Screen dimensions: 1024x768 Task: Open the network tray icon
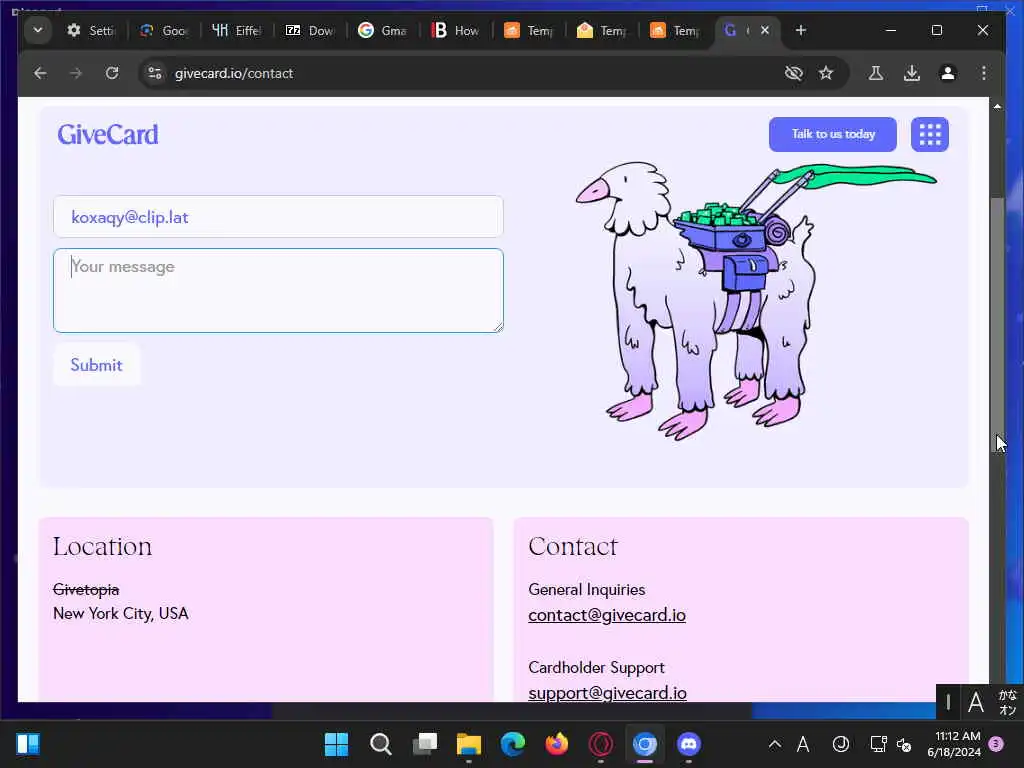878,744
